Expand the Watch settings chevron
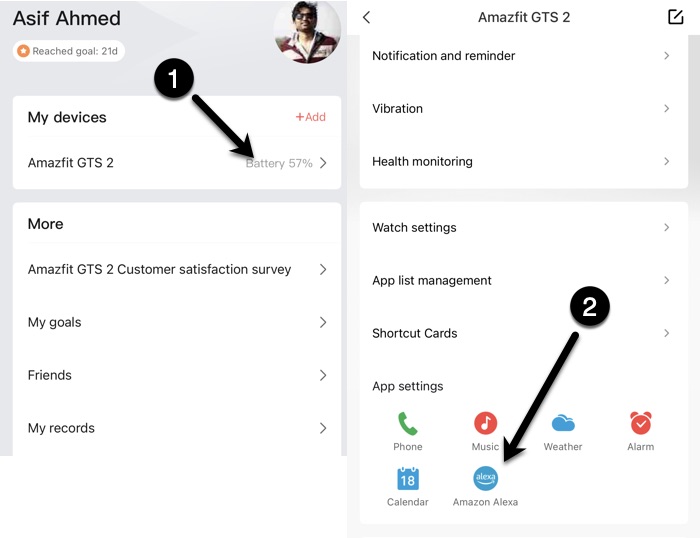The image size is (700, 538). pos(667,227)
